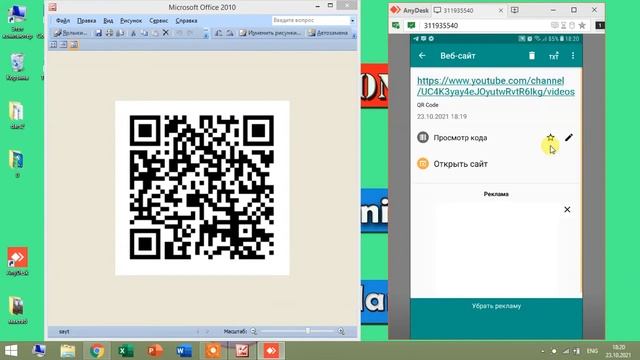Click the Rotate right icon

230,33
